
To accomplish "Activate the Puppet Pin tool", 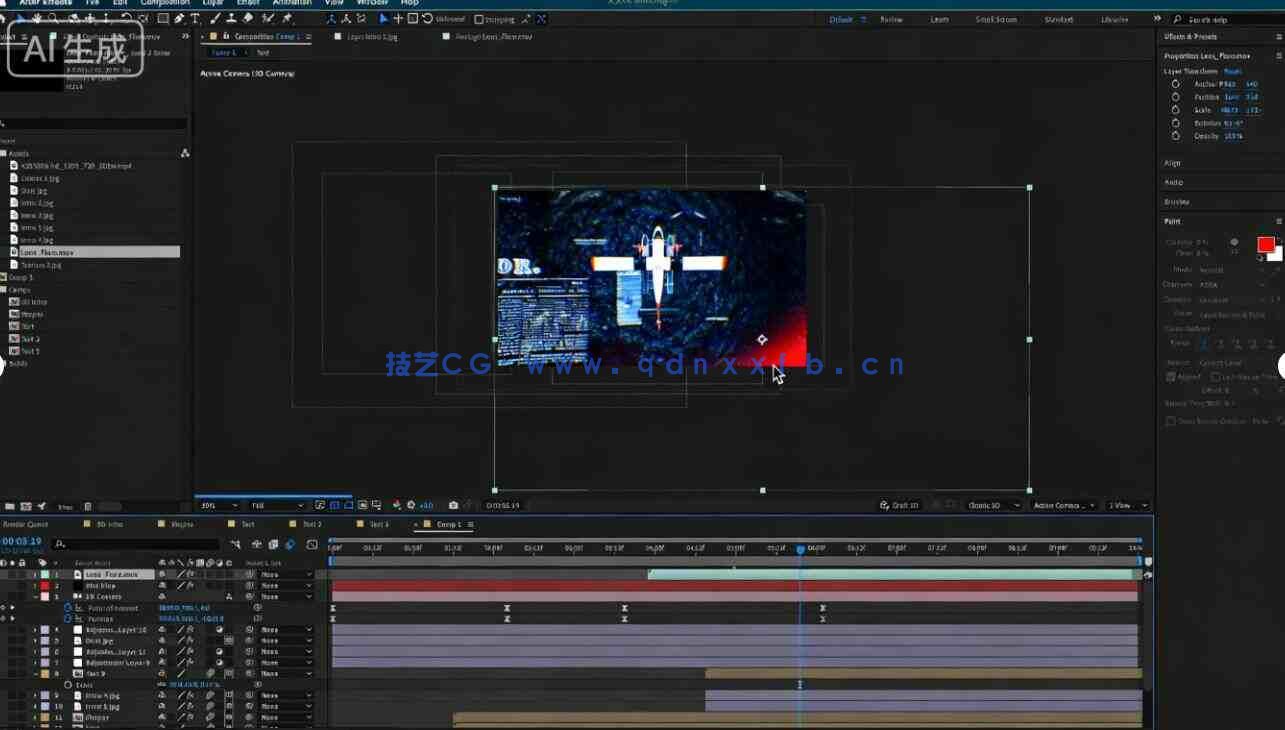I will click(288, 18).
